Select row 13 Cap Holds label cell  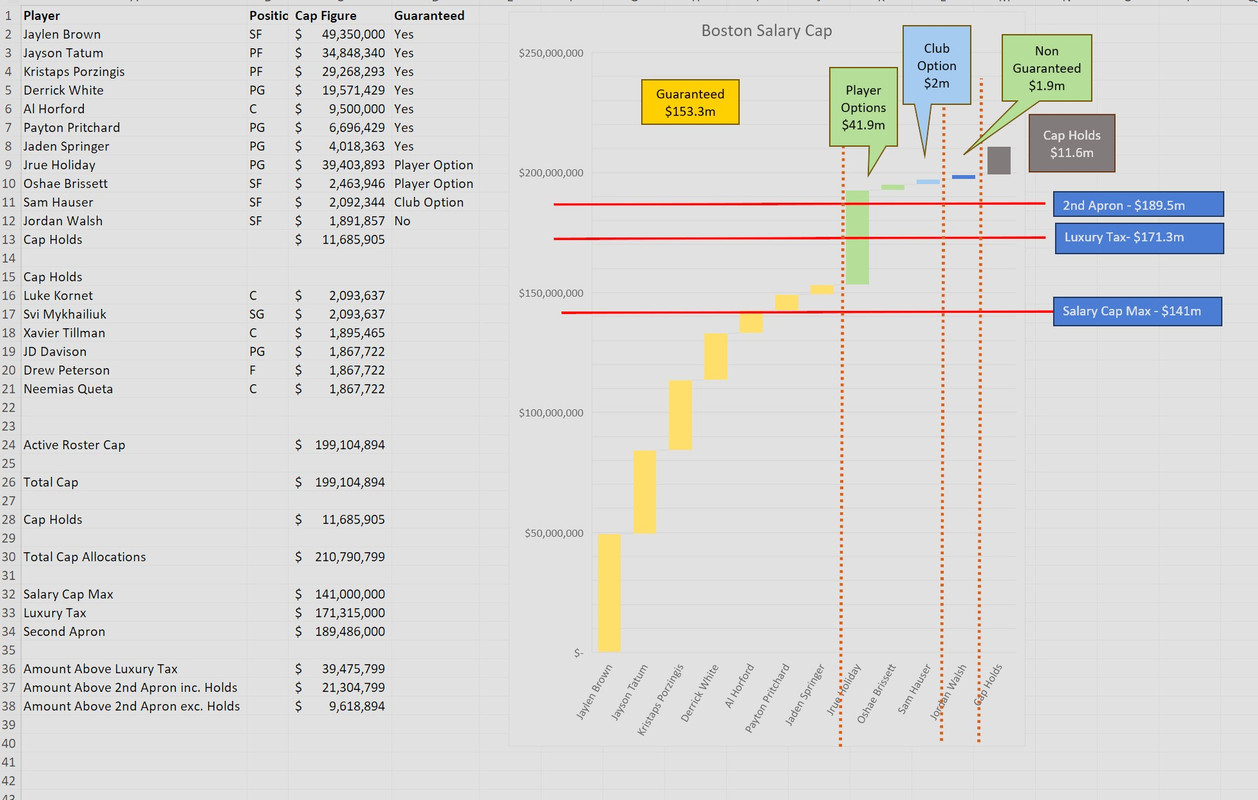click(x=134, y=240)
